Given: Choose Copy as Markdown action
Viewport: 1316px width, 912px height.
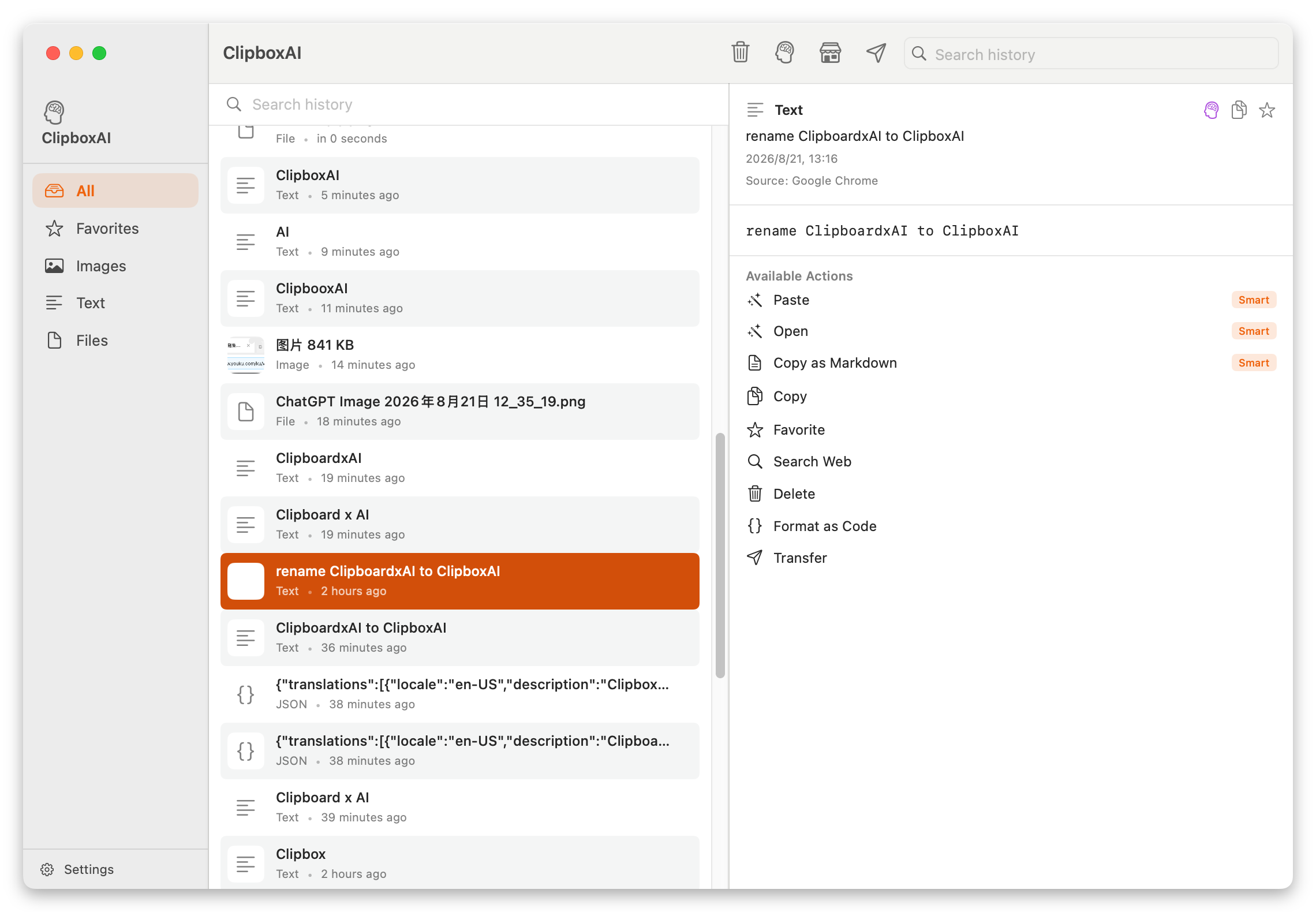Looking at the screenshot, I should [1011, 362].
